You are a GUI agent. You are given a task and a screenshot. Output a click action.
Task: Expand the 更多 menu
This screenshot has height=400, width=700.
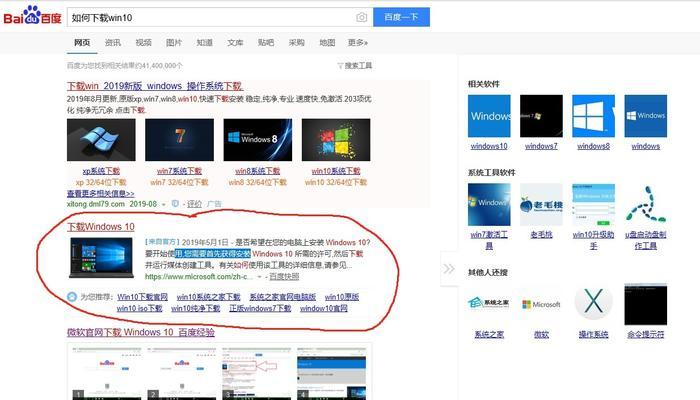(358, 43)
